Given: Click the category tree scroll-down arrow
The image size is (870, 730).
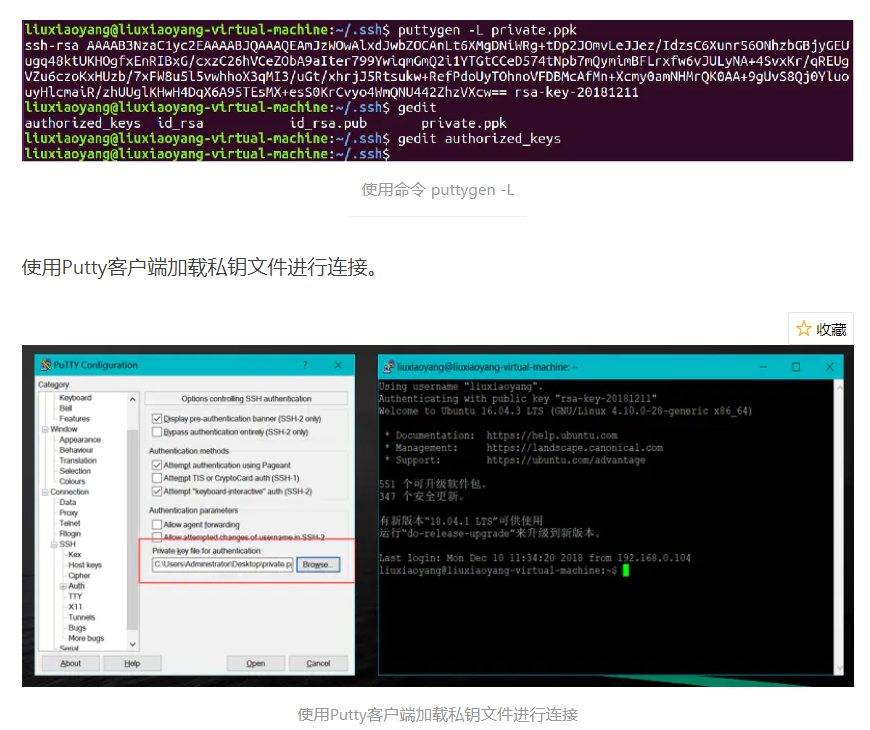Looking at the screenshot, I should [133, 644].
